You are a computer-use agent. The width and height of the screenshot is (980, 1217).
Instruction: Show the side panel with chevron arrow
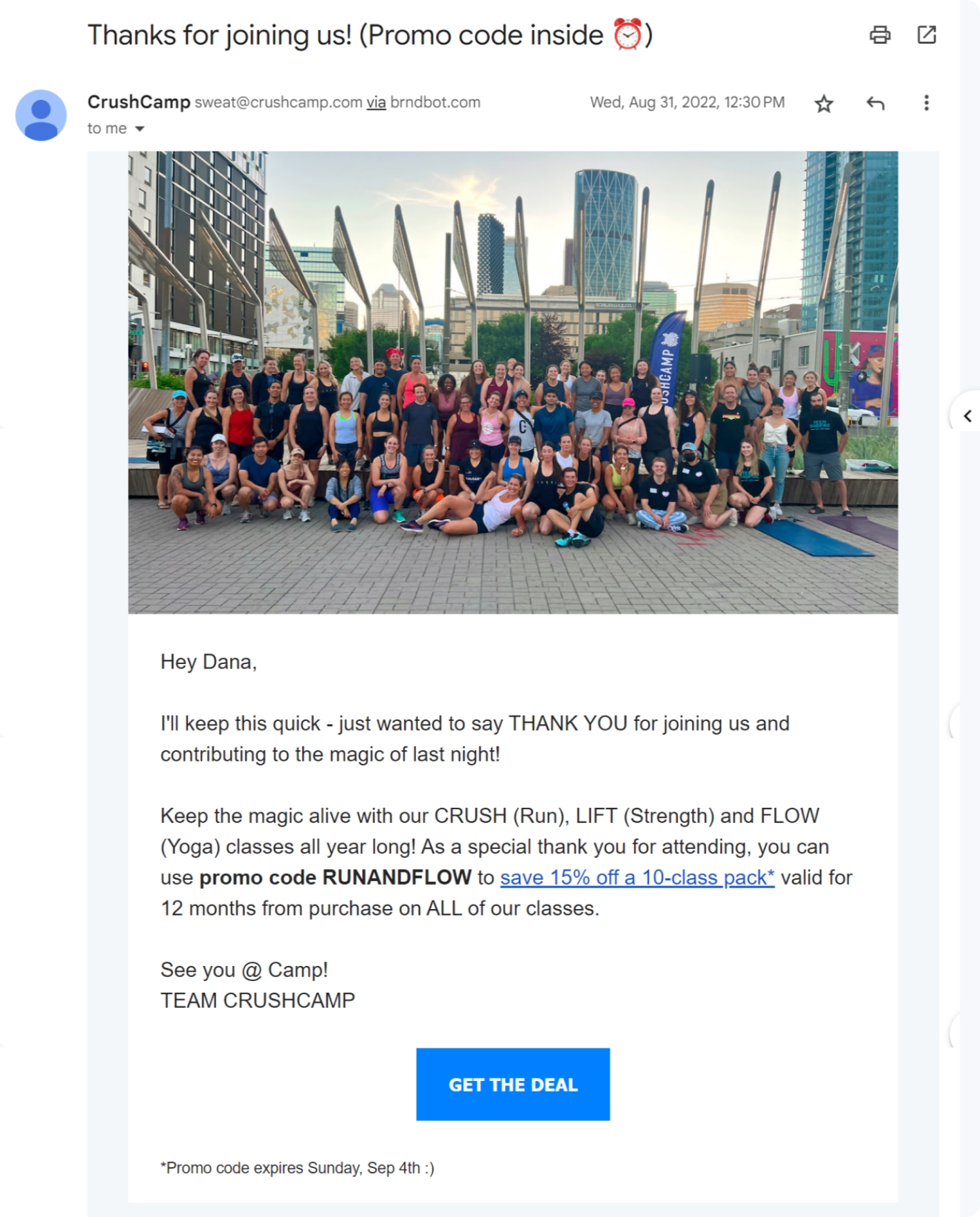coord(968,416)
